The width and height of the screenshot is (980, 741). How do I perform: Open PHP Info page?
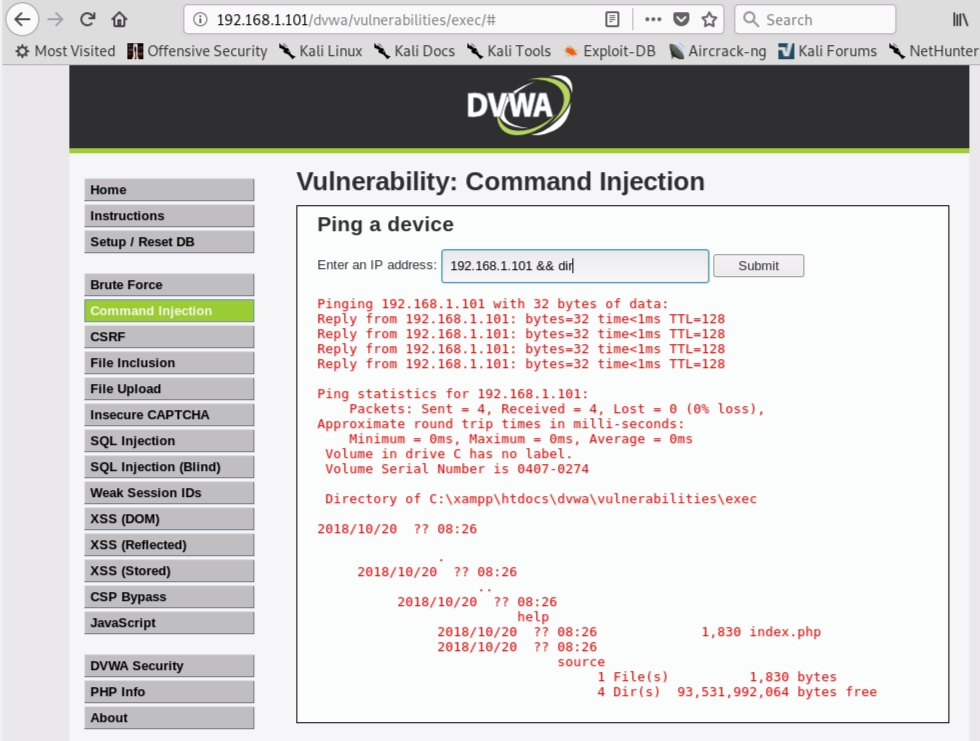169,692
